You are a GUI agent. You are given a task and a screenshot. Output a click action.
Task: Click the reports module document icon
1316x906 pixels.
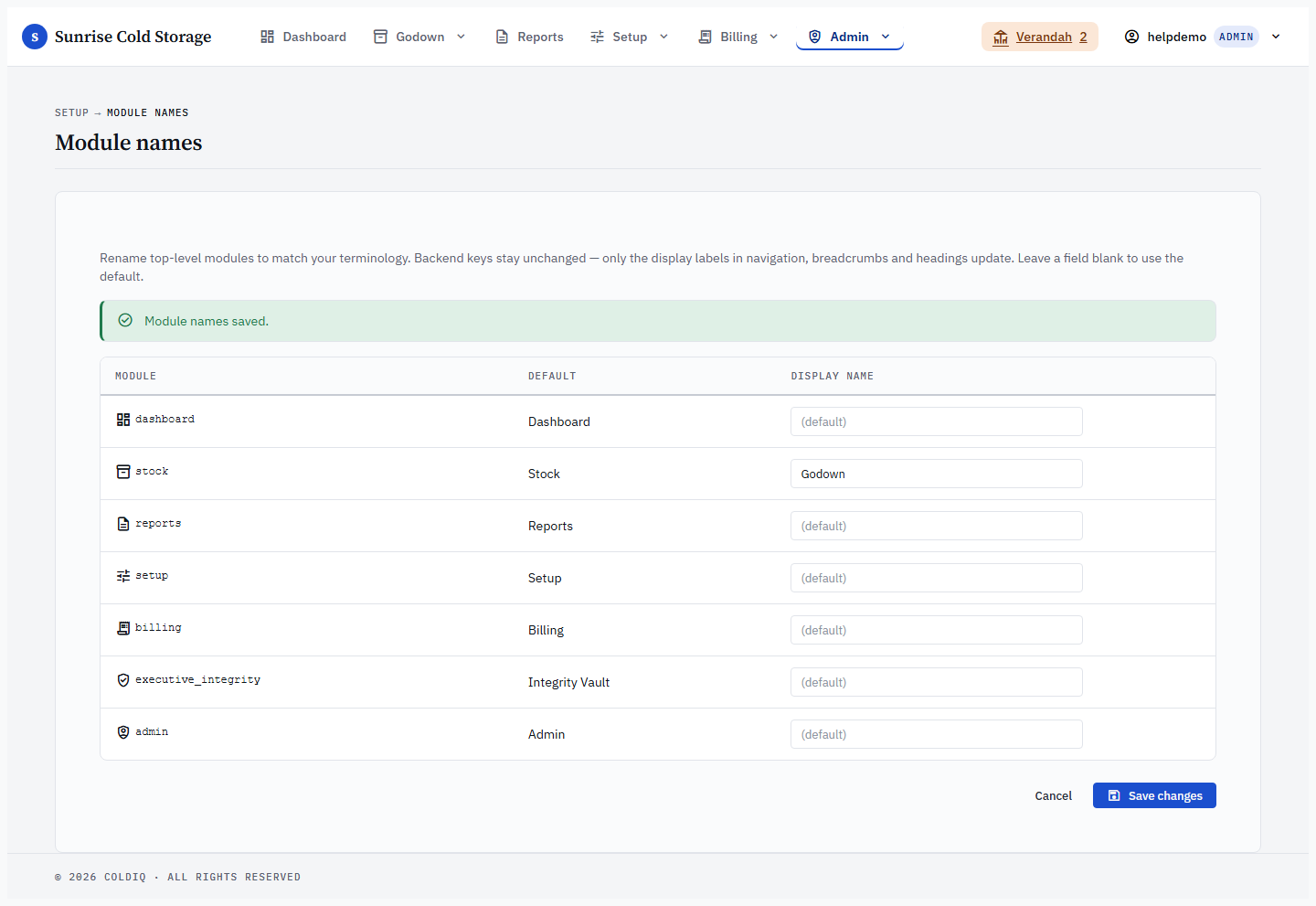click(123, 524)
